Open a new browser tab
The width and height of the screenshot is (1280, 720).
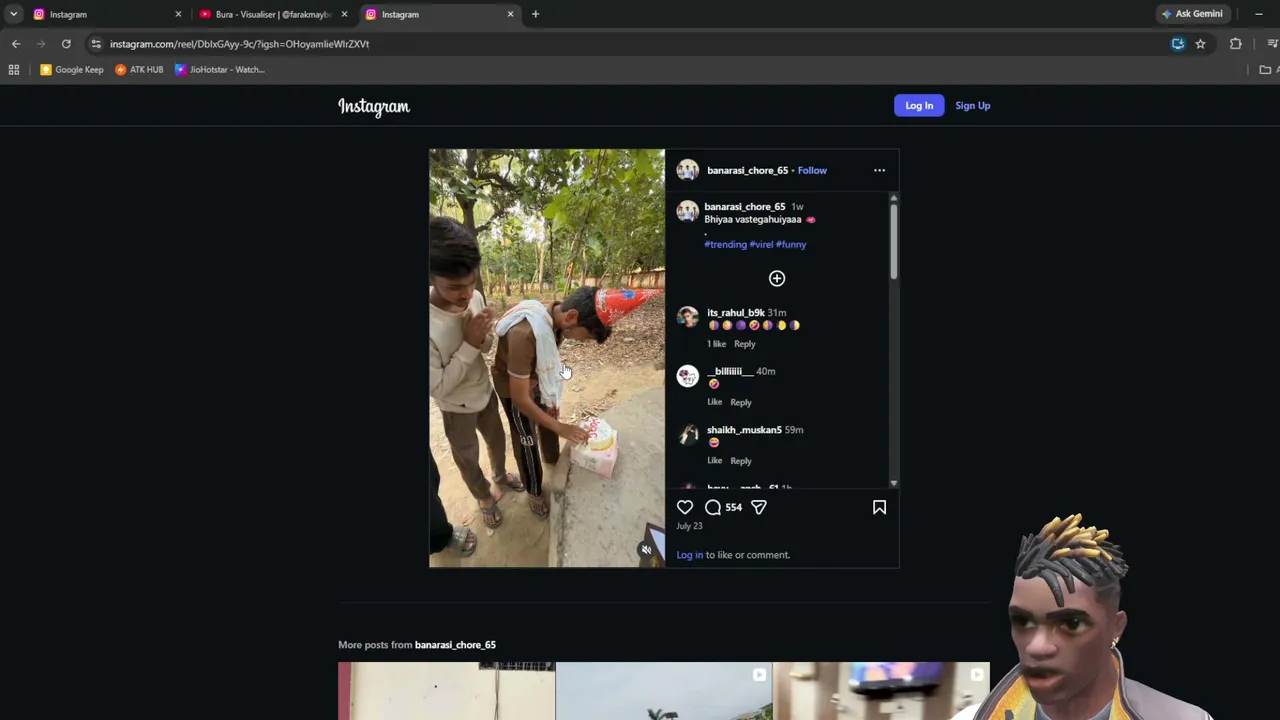pyautogui.click(x=535, y=14)
